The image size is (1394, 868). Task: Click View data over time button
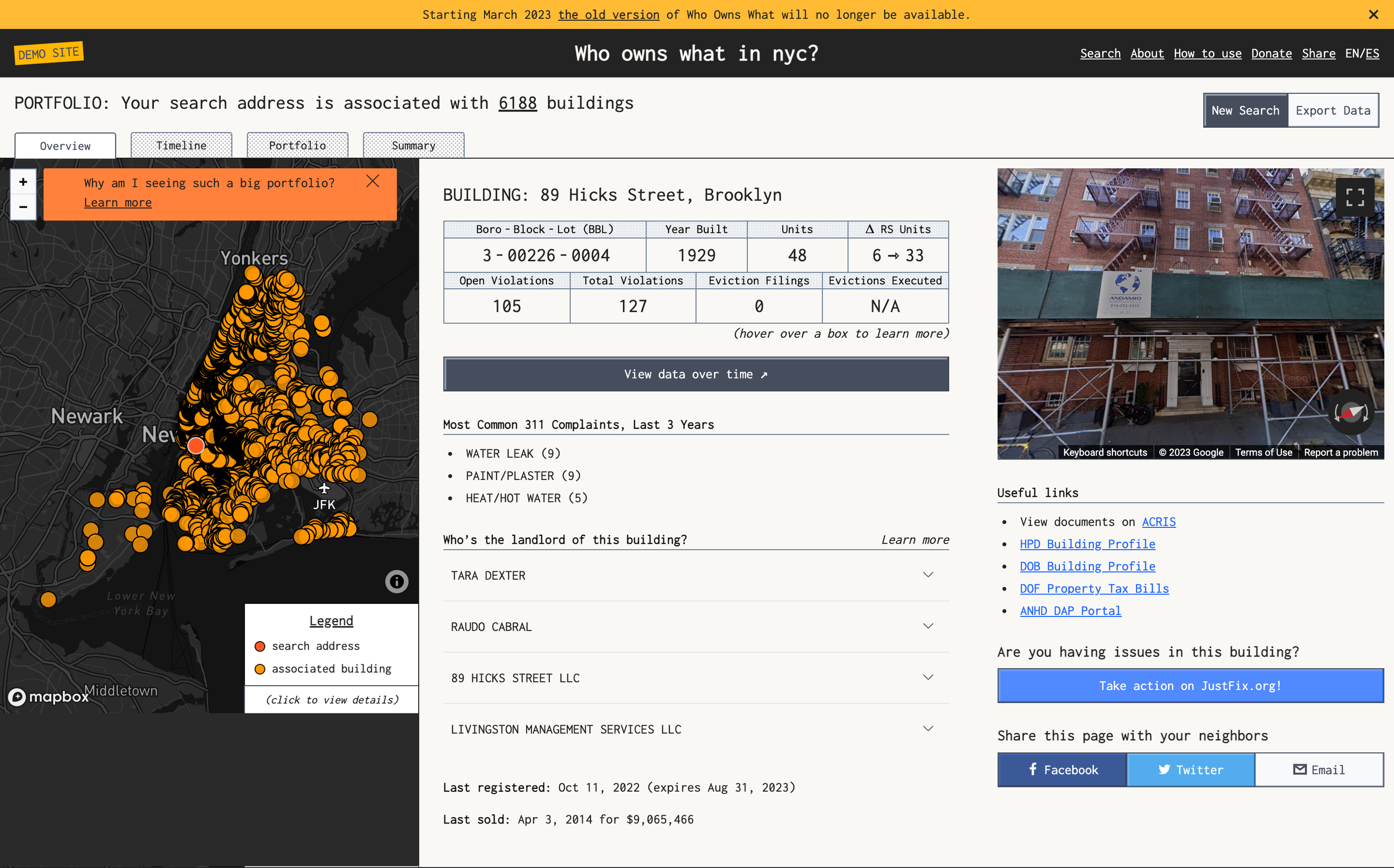(695, 374)
